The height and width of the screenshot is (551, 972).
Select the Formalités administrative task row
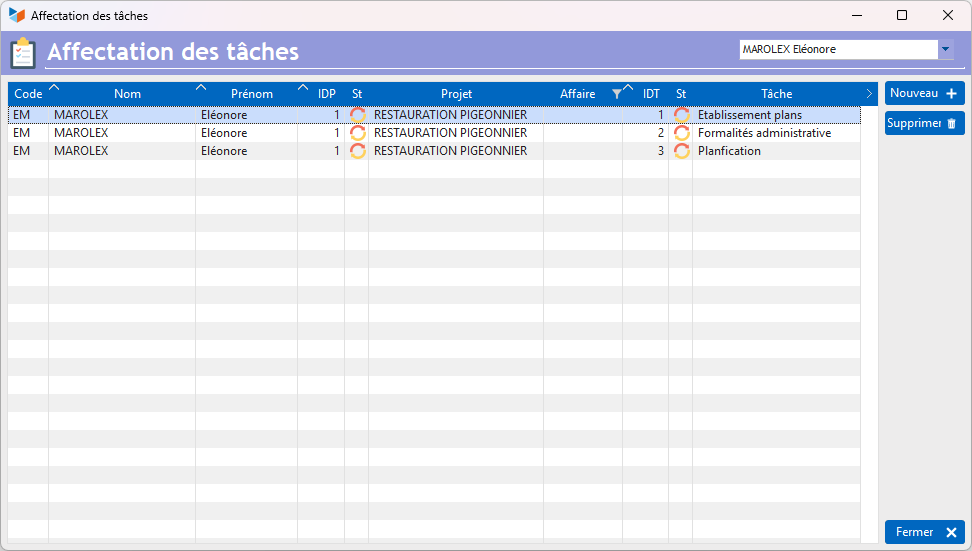click(764, 133)
